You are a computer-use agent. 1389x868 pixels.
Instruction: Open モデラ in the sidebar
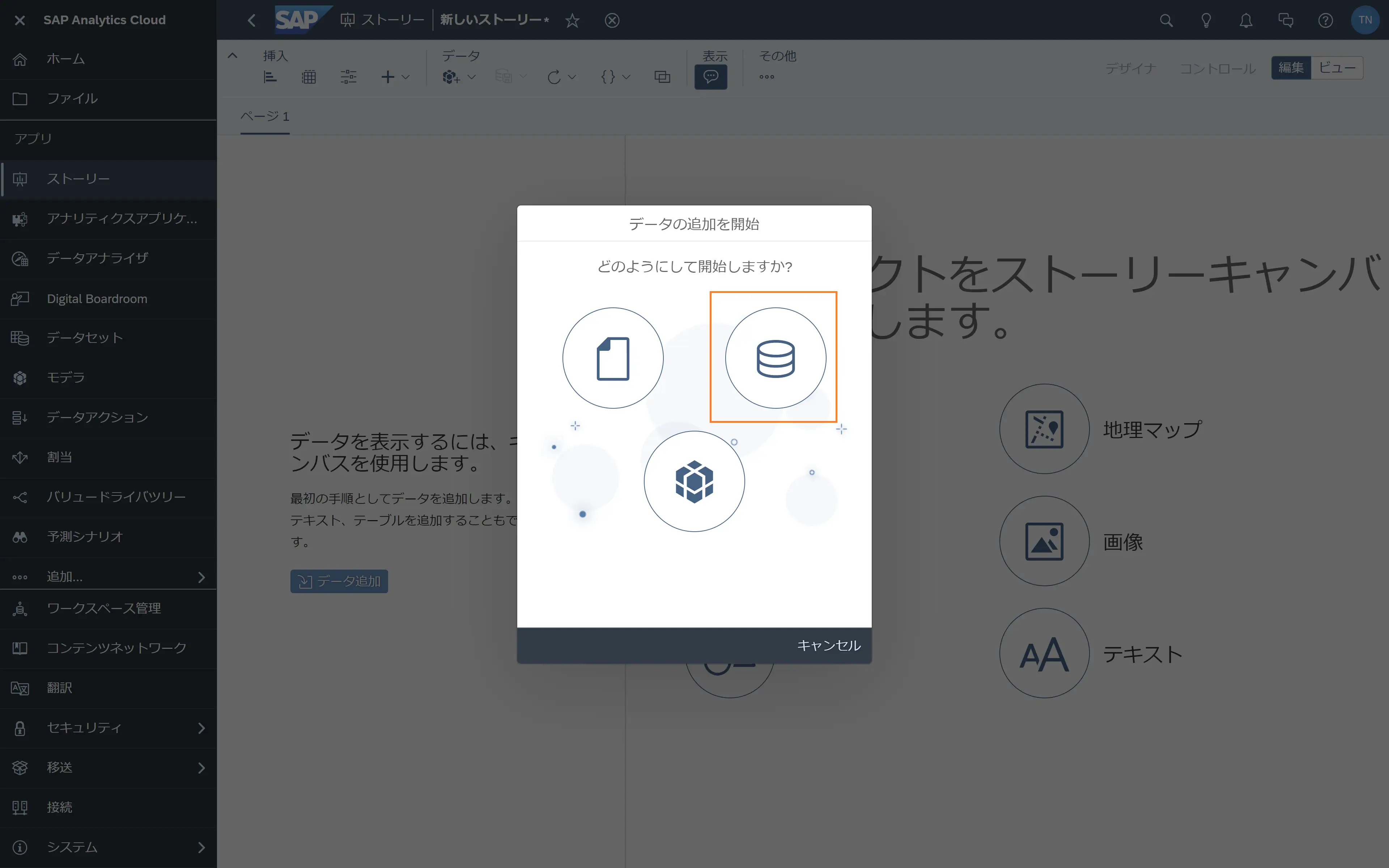tap(109, 378)
